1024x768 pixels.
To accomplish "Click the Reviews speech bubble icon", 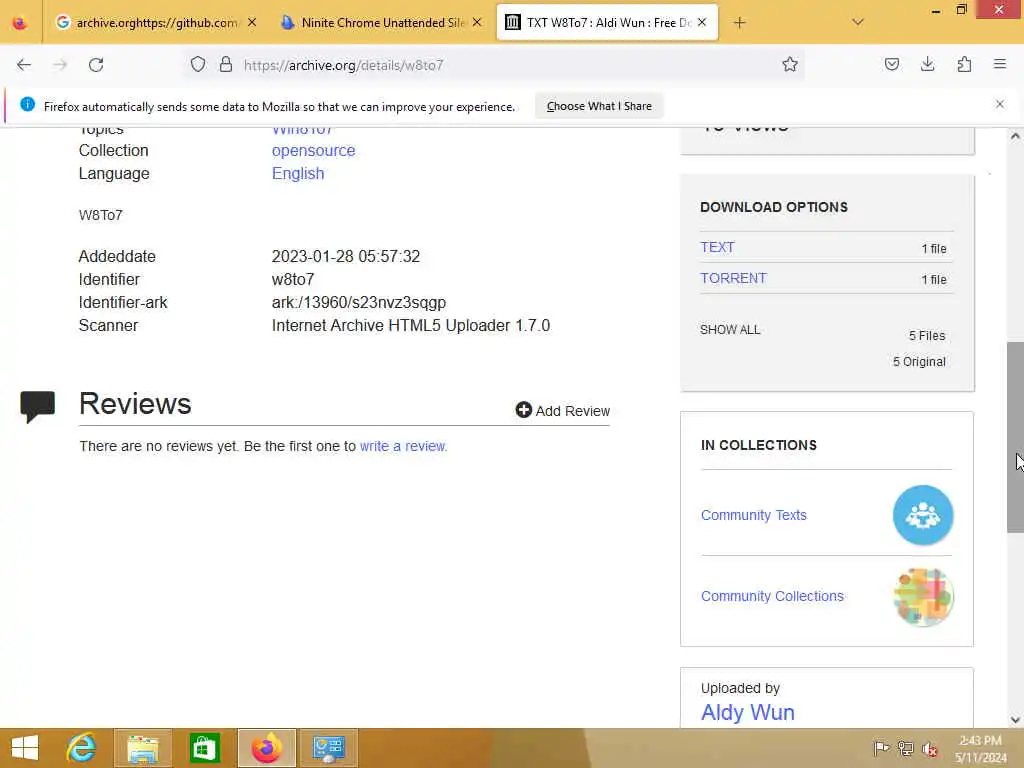I will (38, 406).
